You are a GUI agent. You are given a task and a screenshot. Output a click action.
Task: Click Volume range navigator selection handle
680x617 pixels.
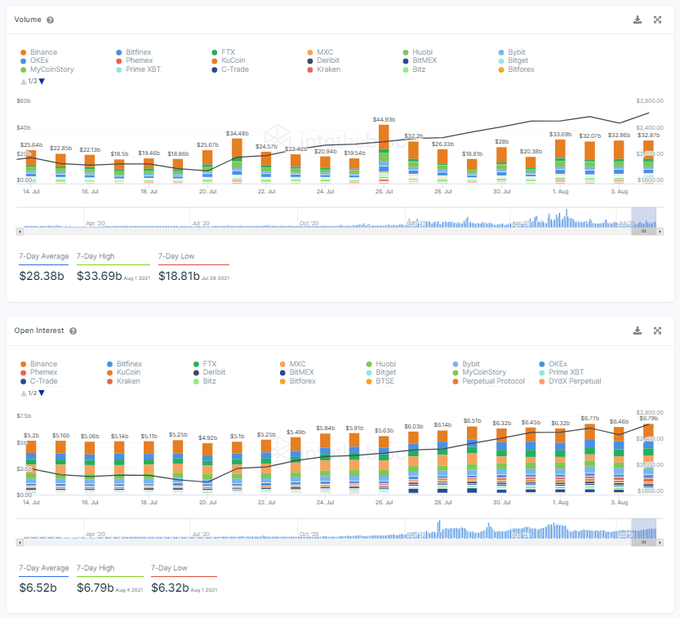click(x=644, y=231)
